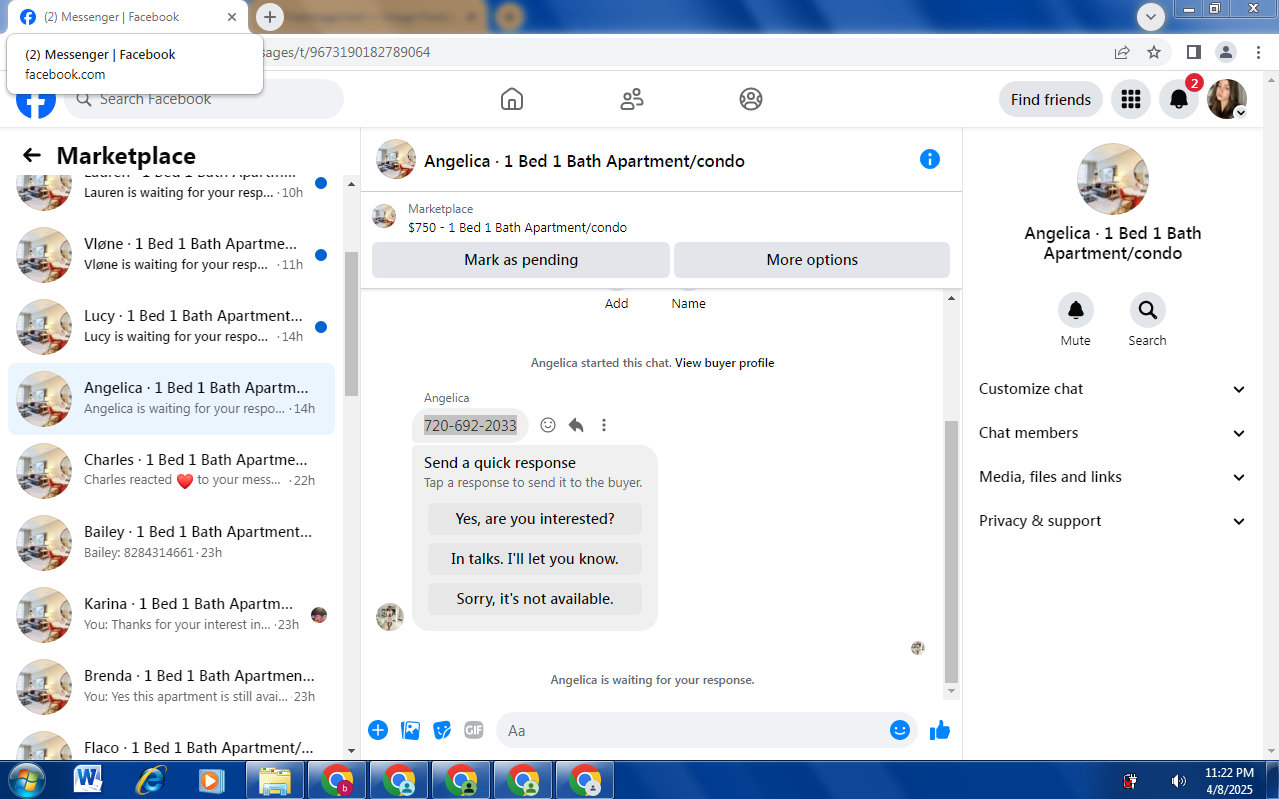The width and height of the screenshot is (1279, 799).
Task: Click Angelica listing thumbnail in right panel
Action: point(1113,179)
